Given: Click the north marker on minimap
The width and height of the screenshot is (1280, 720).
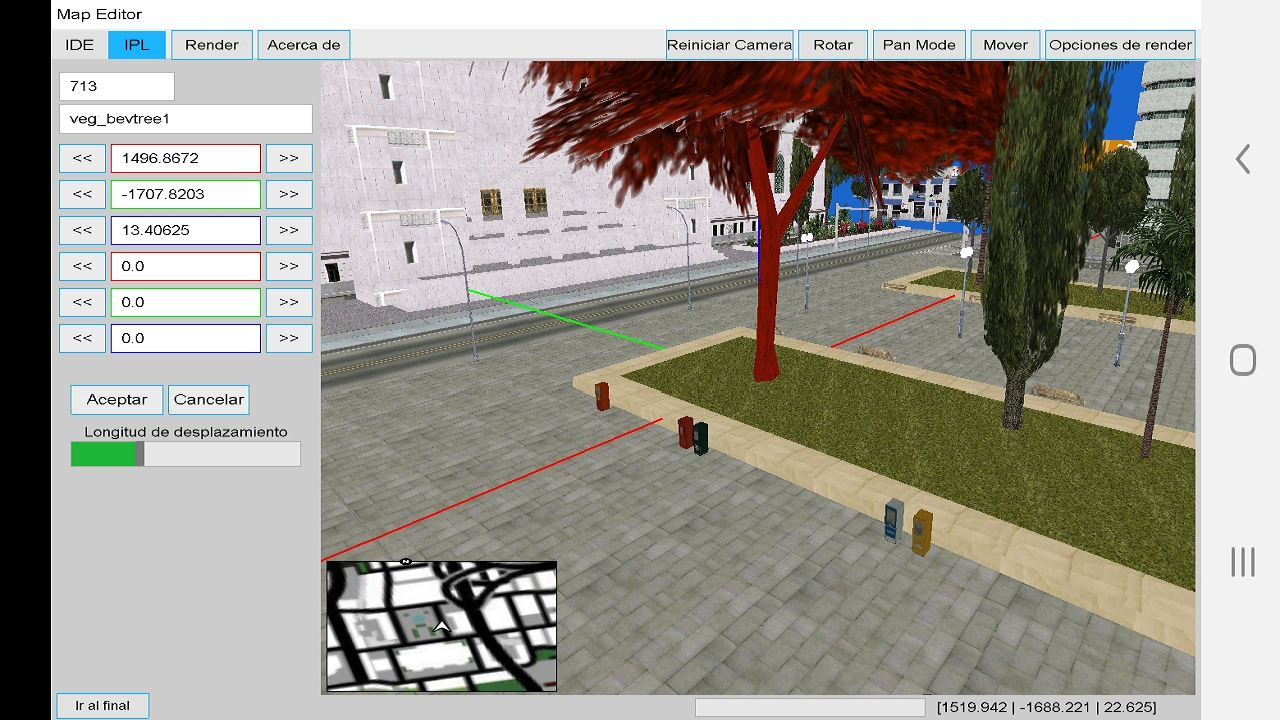Looking at the screenshot, I should 406,562.
